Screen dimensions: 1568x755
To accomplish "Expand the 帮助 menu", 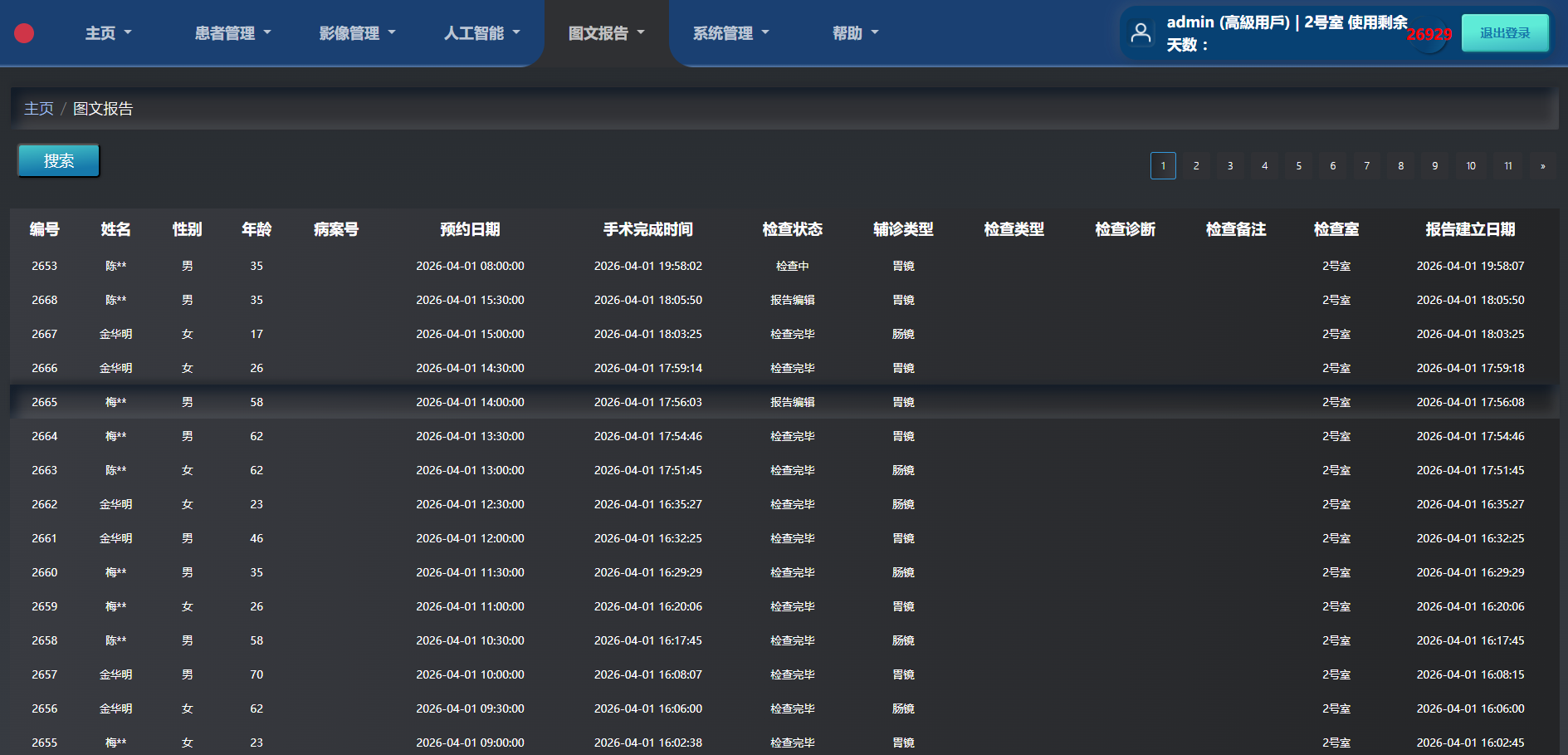I will (856, 33).
